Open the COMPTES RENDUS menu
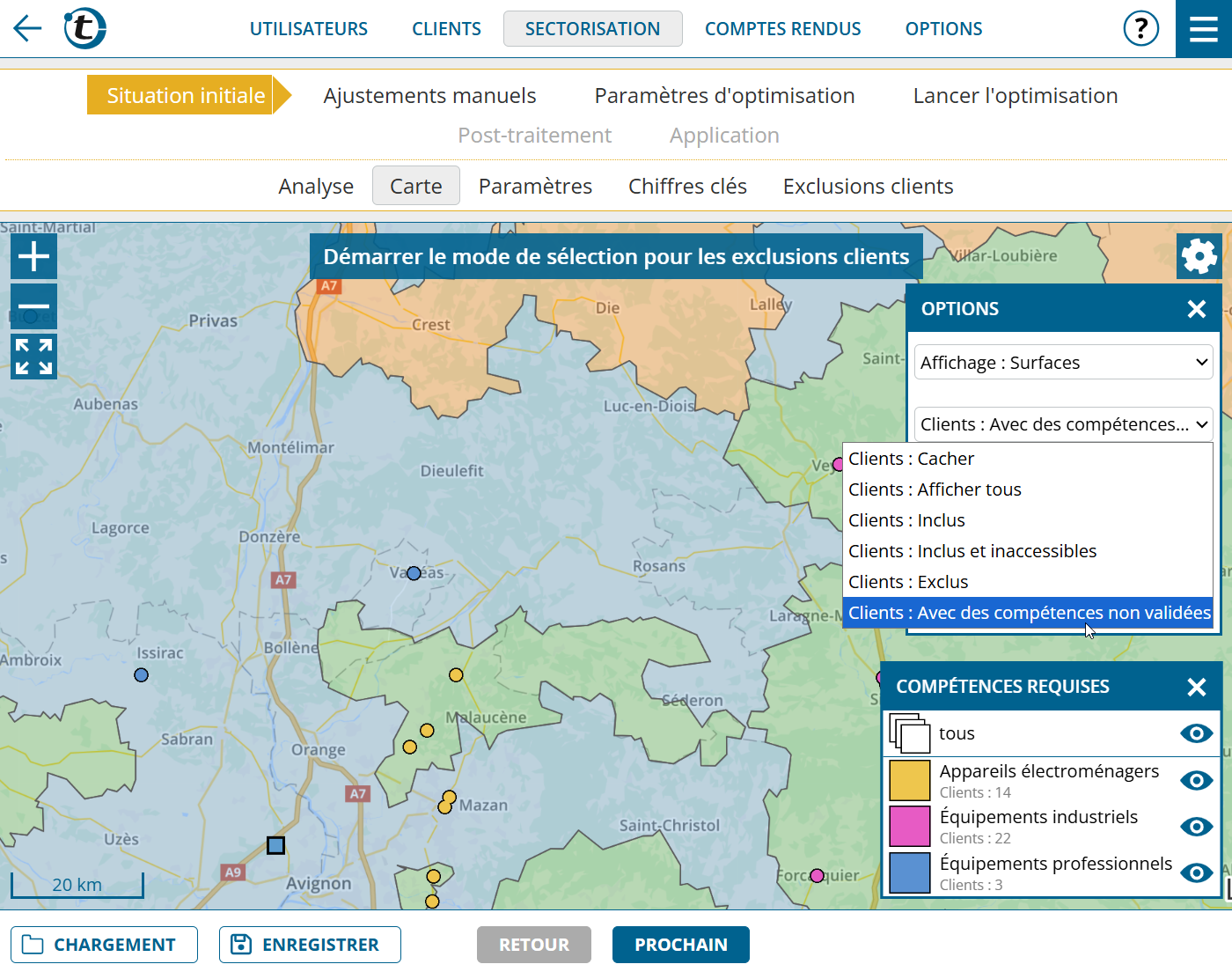This screenshot has width=1232, height=979. click(x=782, y=29)
